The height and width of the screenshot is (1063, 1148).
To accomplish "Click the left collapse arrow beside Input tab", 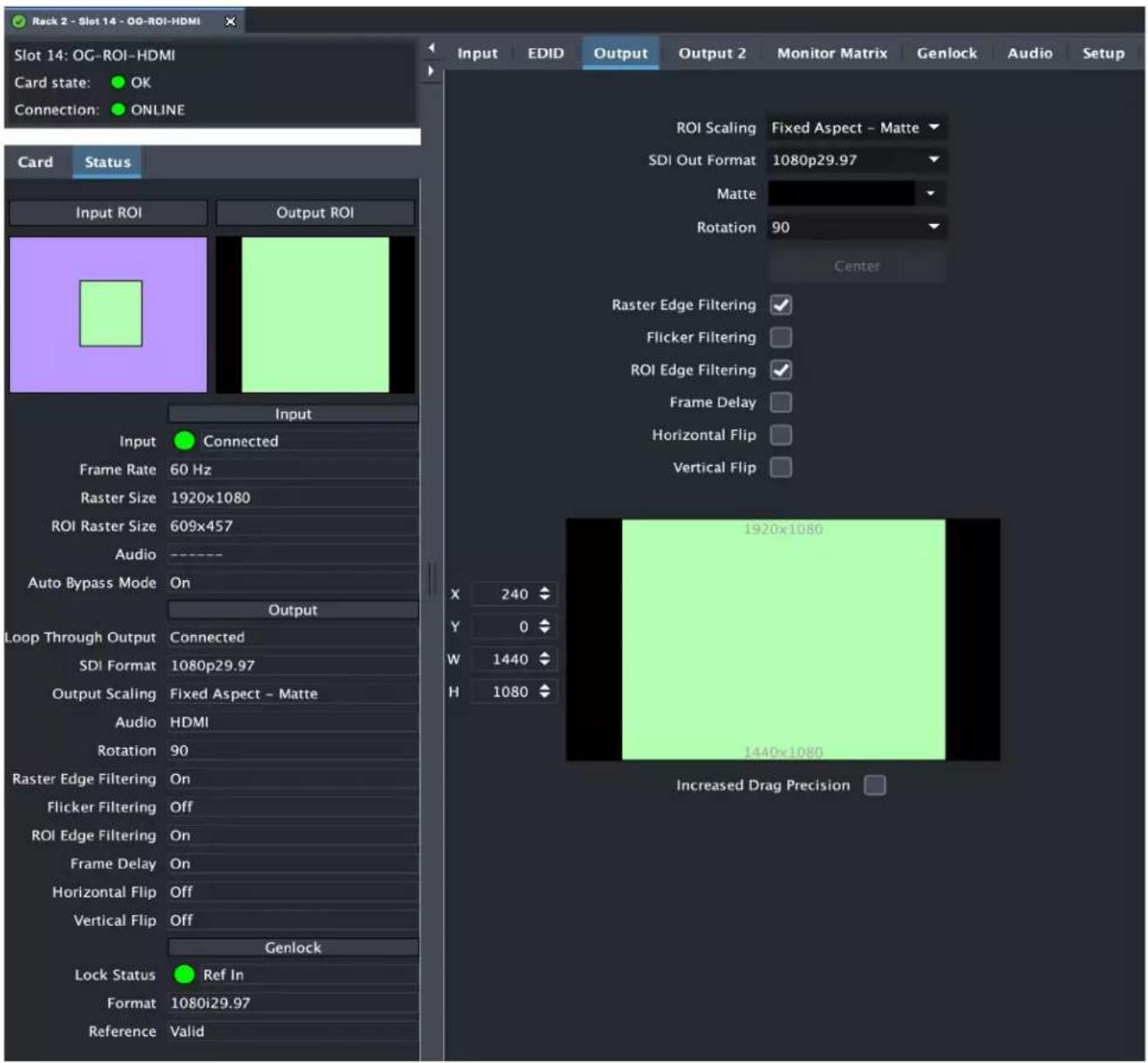I will 432,48.
